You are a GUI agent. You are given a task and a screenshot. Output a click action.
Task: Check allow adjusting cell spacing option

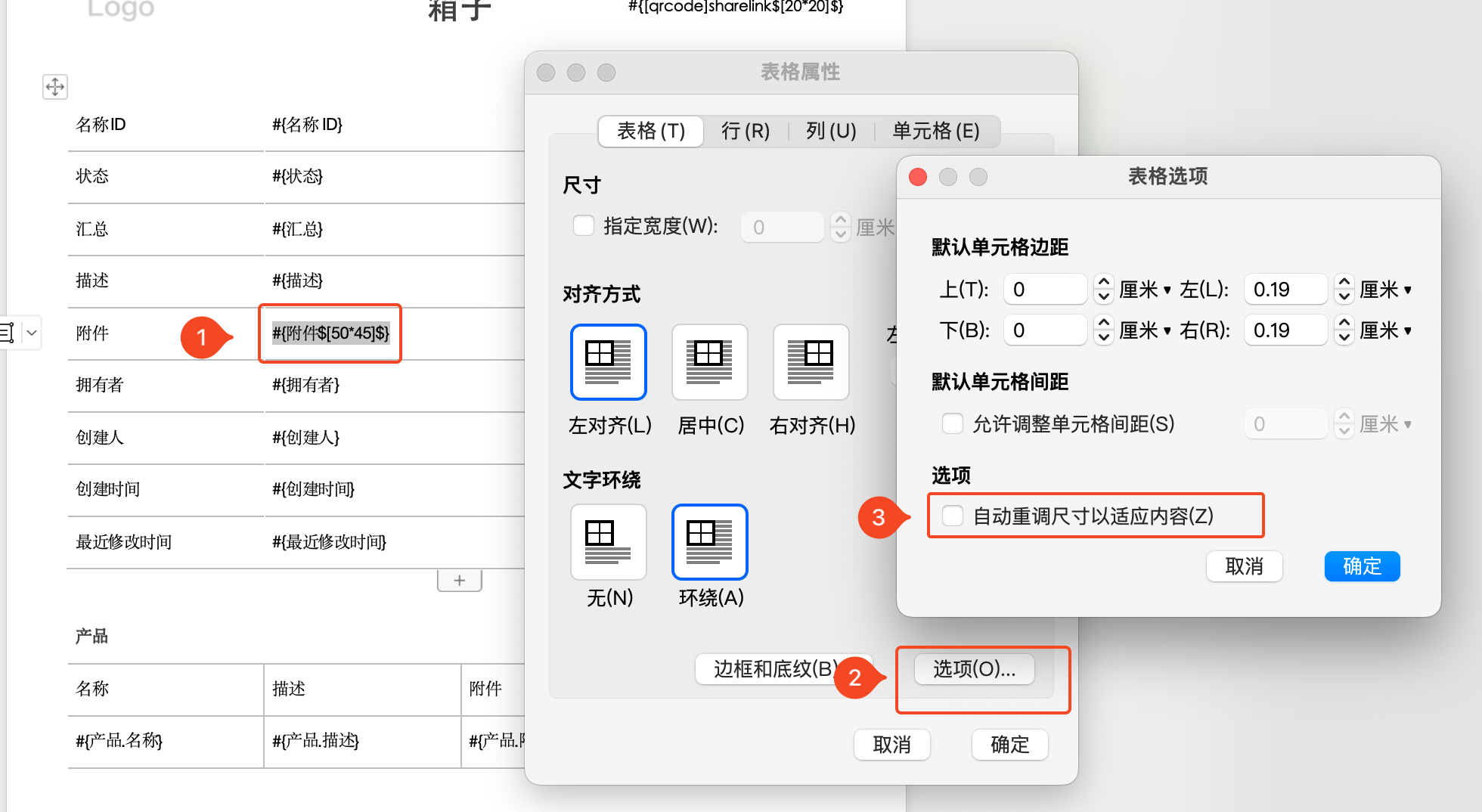(x=953, y=423)
